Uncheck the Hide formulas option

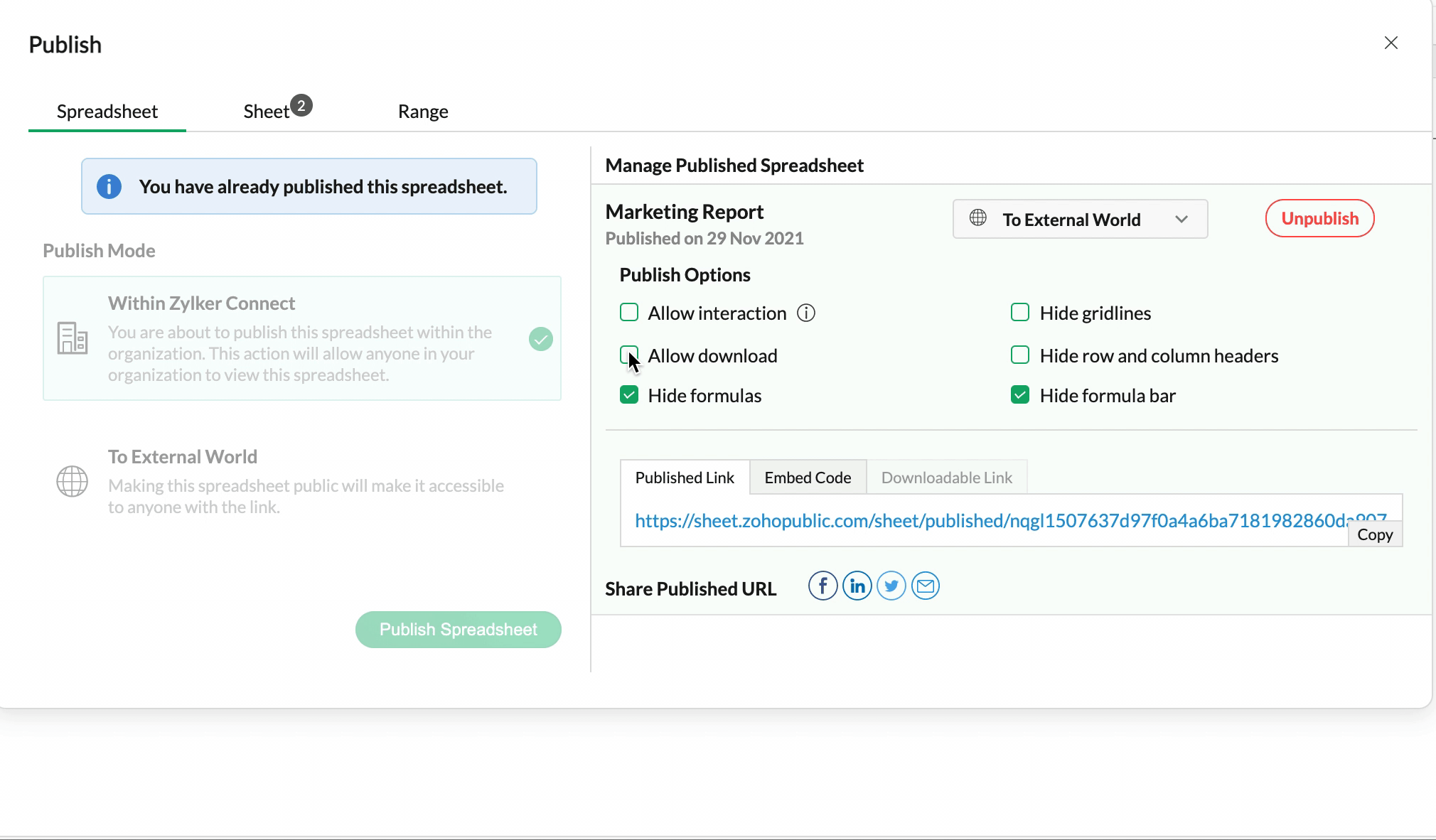629,395
